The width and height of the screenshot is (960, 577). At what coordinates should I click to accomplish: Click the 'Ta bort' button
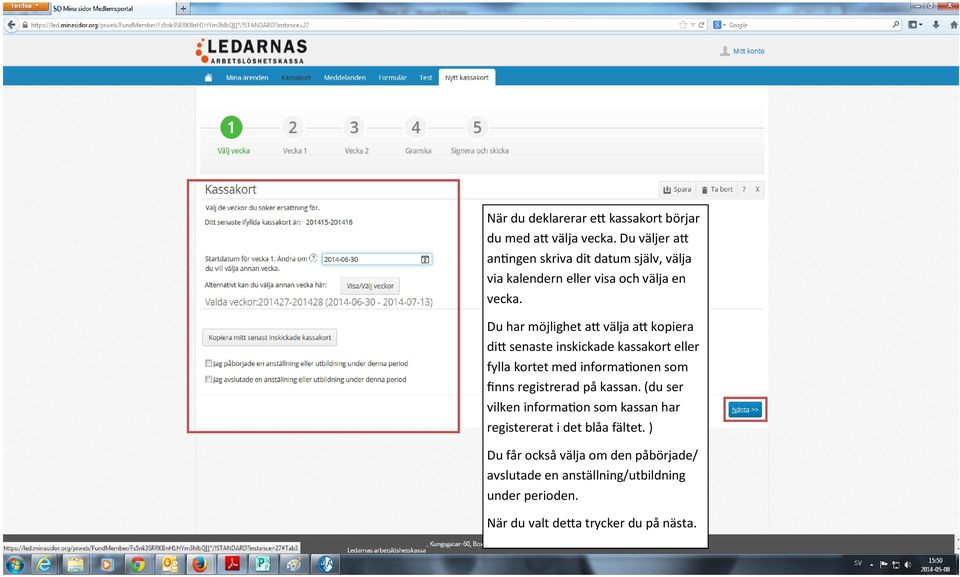(717, 189)
